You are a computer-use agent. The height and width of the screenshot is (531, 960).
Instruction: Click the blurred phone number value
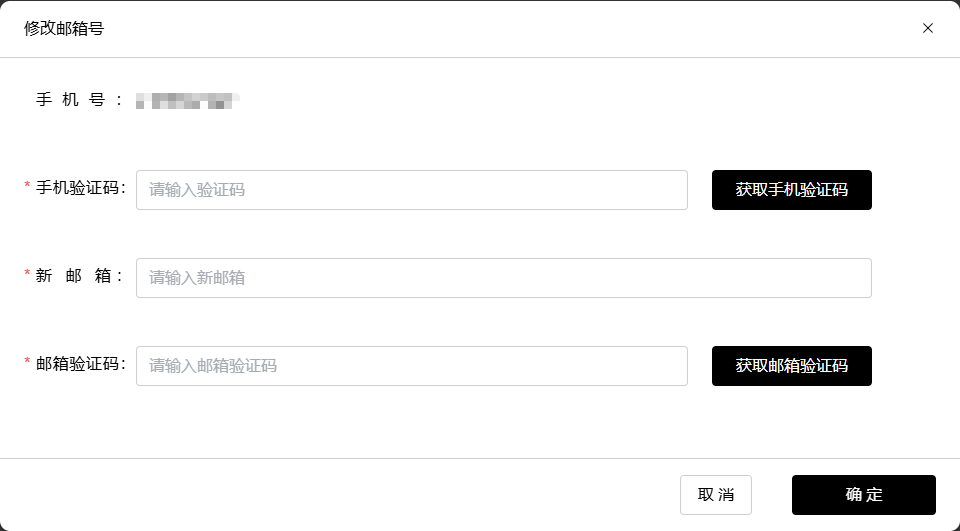[187, 100]
